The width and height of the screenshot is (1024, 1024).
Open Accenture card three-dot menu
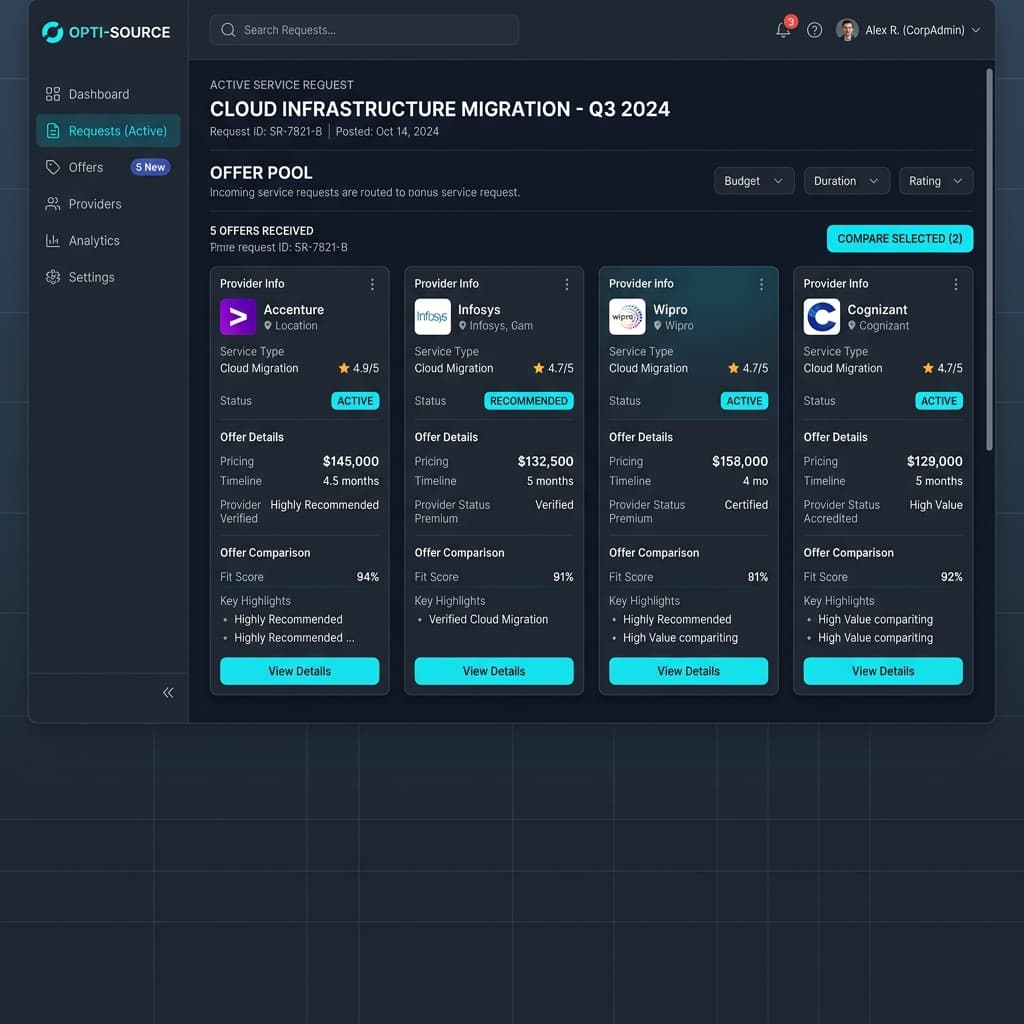click(x=372, y=284)
